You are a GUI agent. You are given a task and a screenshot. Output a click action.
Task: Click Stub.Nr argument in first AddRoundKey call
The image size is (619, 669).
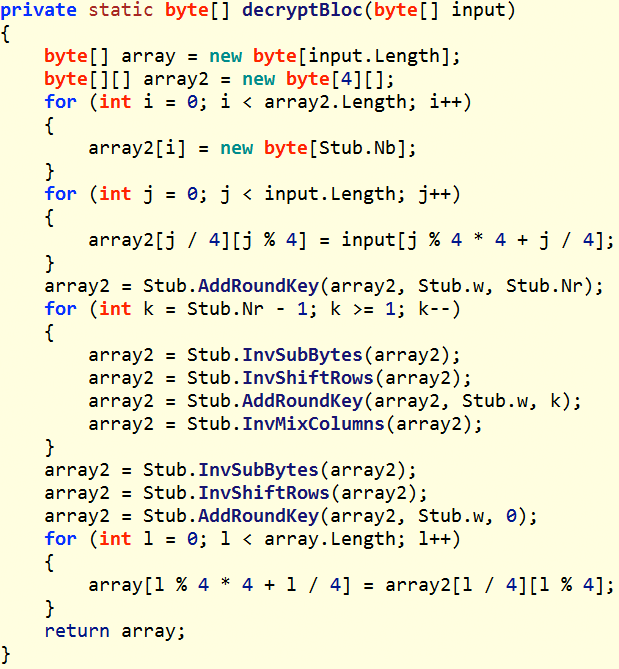pyautogui.click(x=544, y=286)
